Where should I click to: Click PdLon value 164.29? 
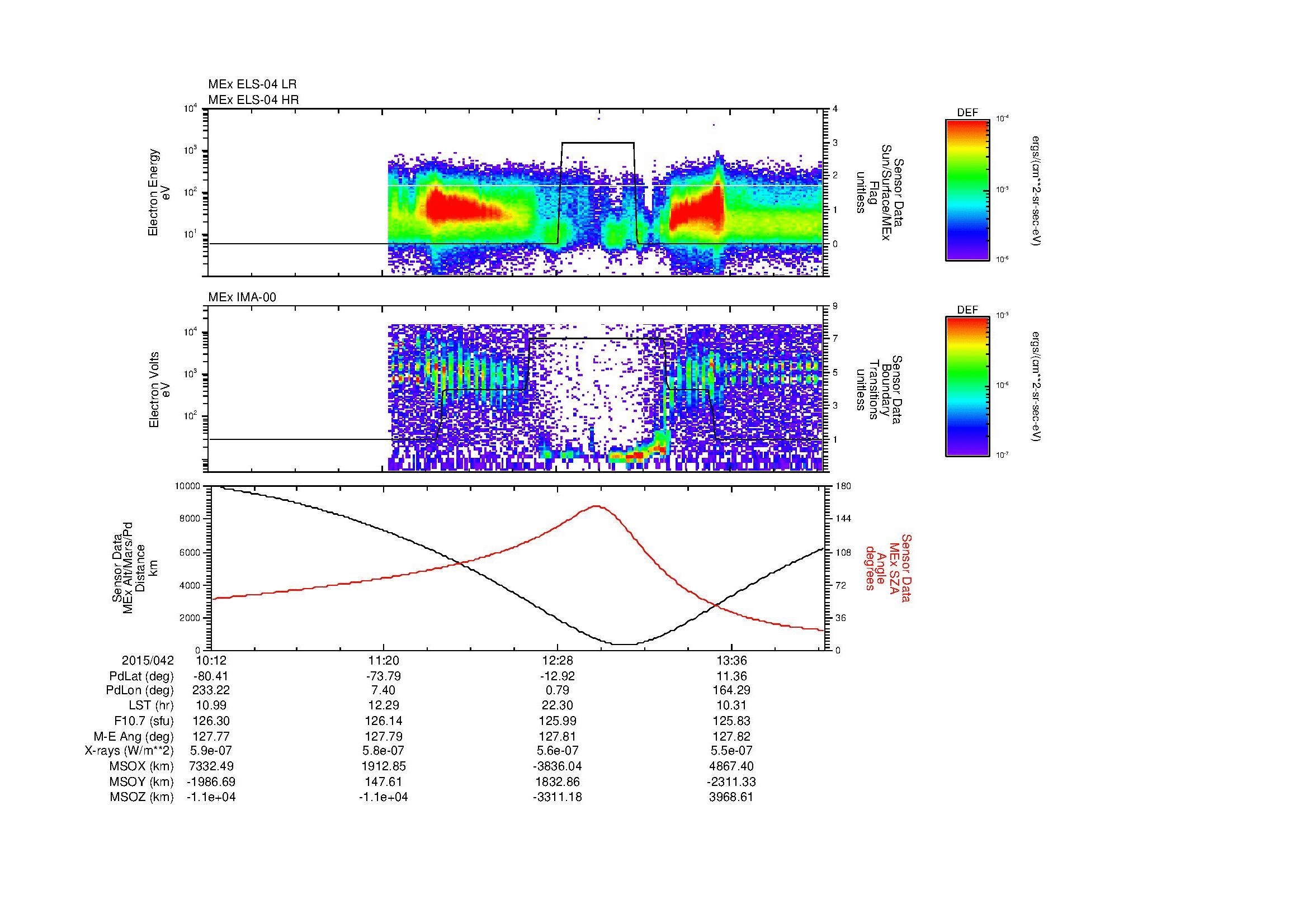point(731,690)
